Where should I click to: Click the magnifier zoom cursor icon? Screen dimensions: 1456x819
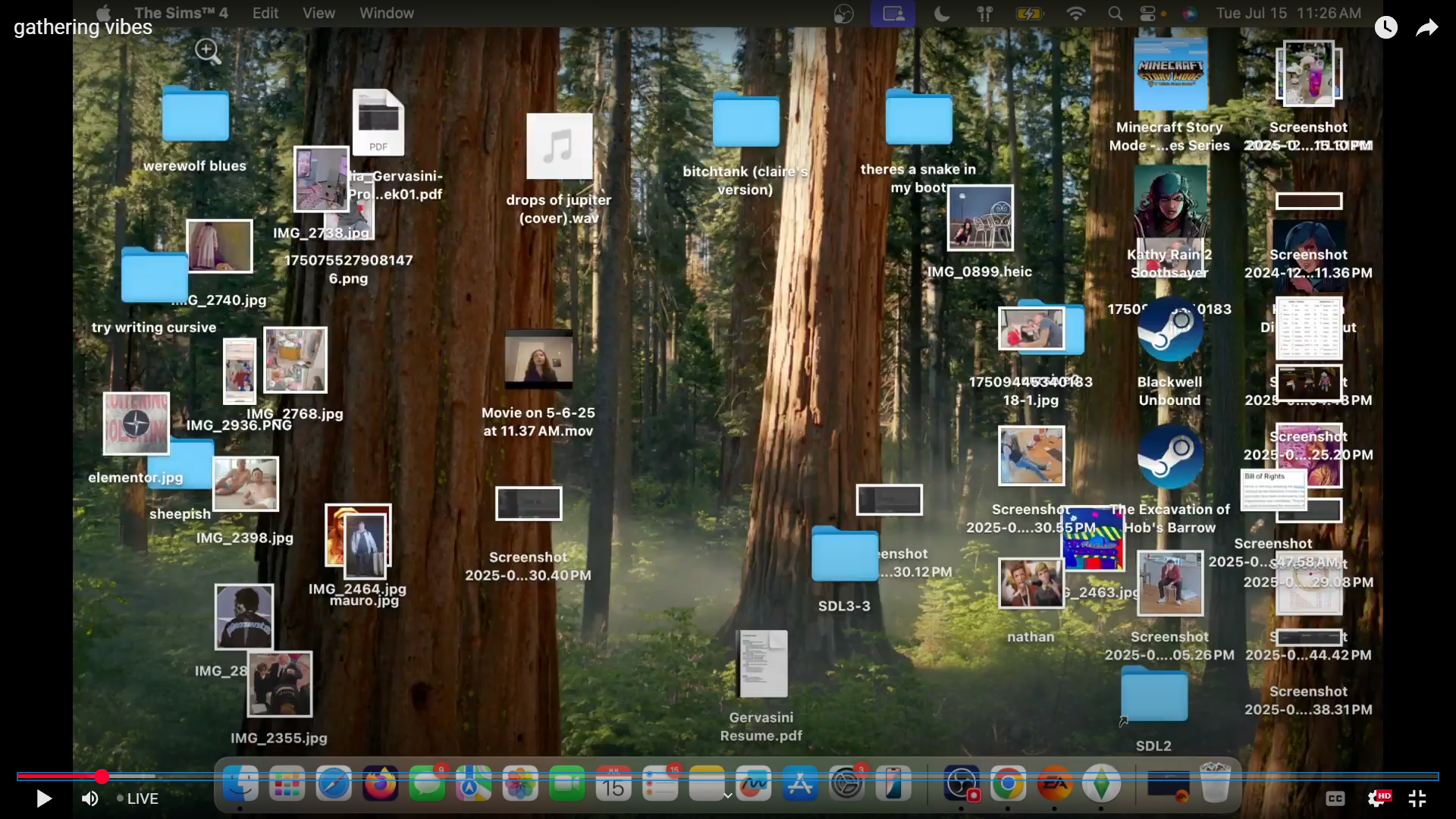[x=207, y=51]
